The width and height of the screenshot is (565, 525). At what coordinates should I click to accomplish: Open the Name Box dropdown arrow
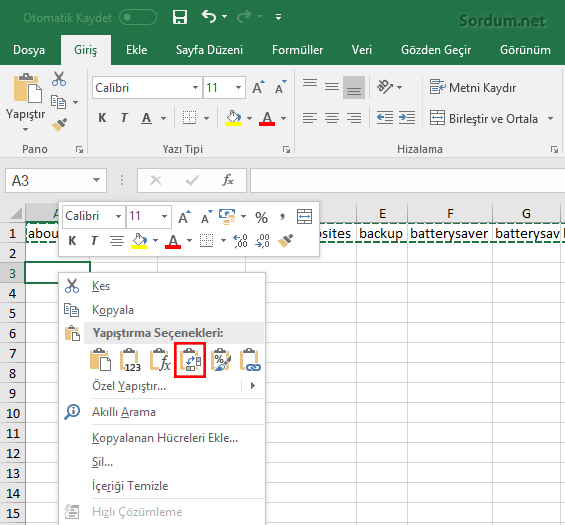[x=96, y=180]
